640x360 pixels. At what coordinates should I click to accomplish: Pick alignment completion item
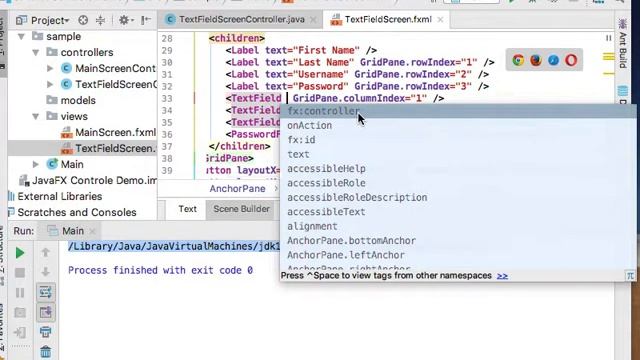pos(458,226)
